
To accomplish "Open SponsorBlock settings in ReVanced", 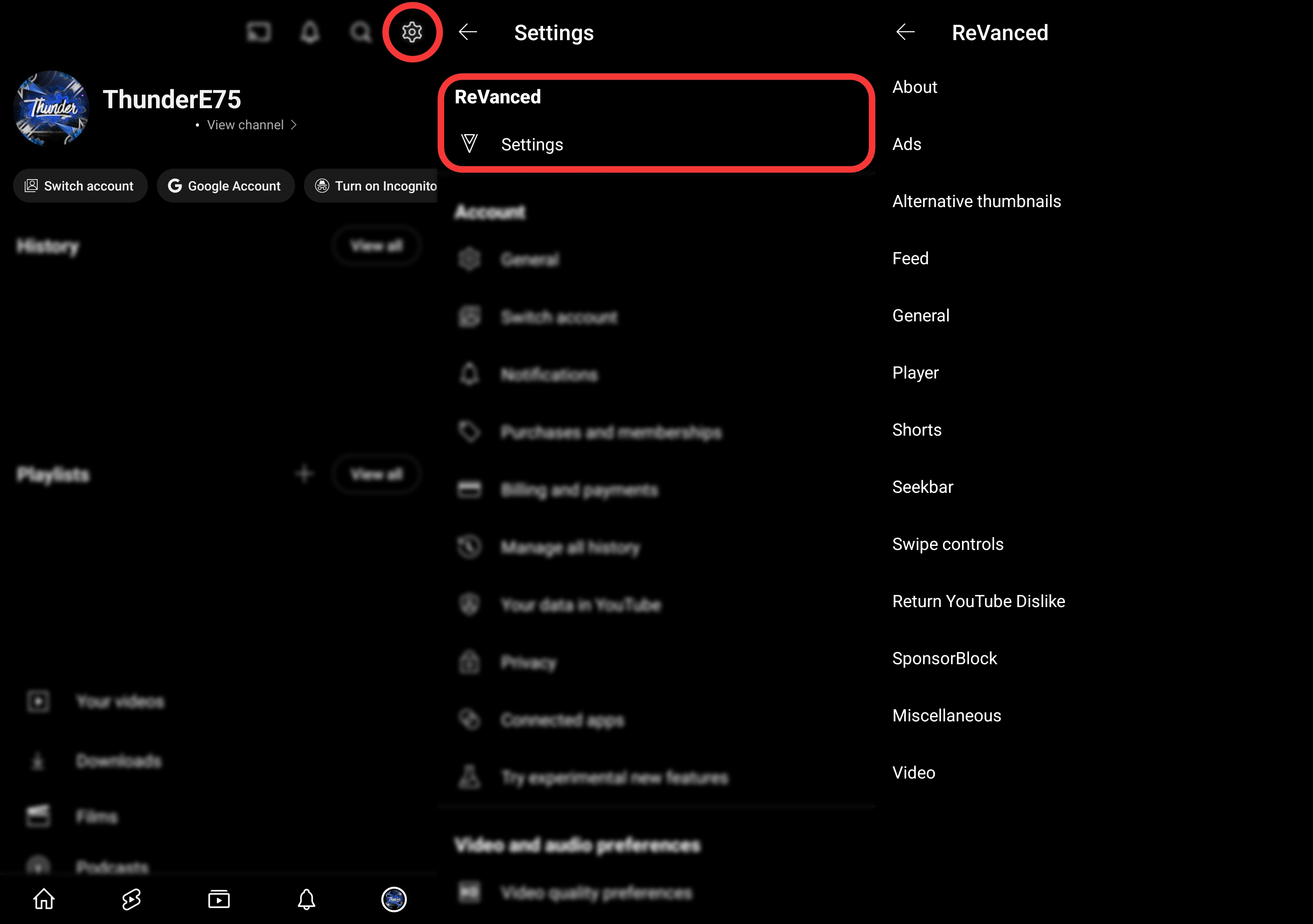I will point(945,658).
